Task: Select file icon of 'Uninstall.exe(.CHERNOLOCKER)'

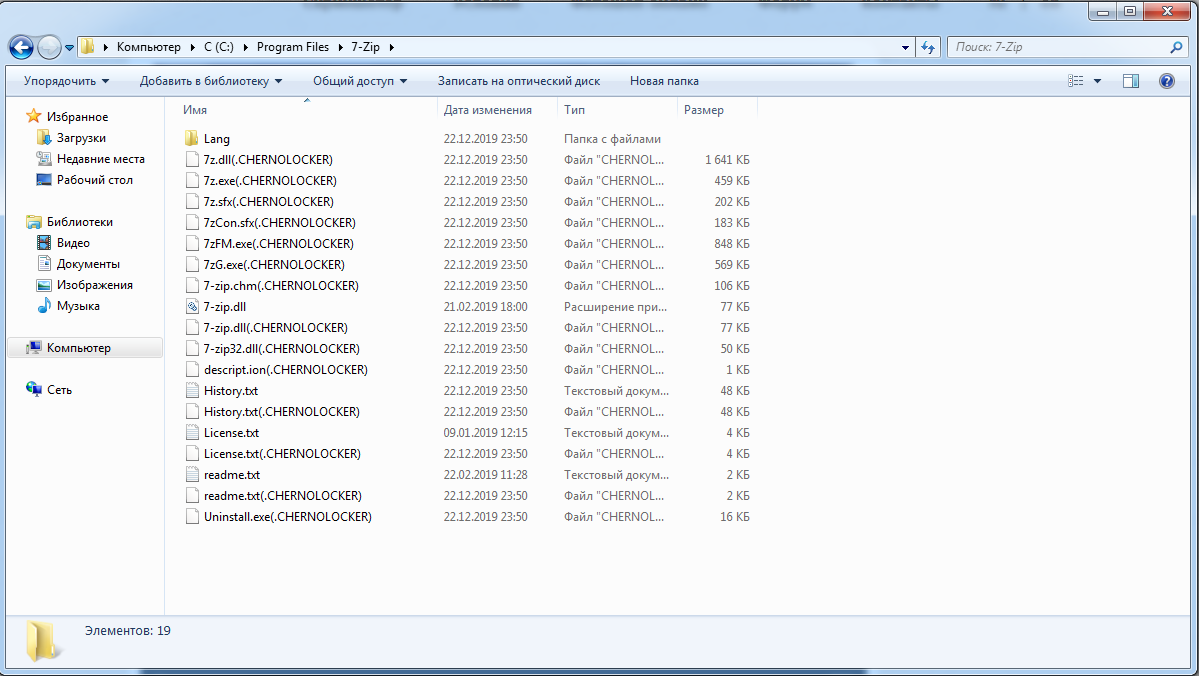Action: click(x=192, y=517)
